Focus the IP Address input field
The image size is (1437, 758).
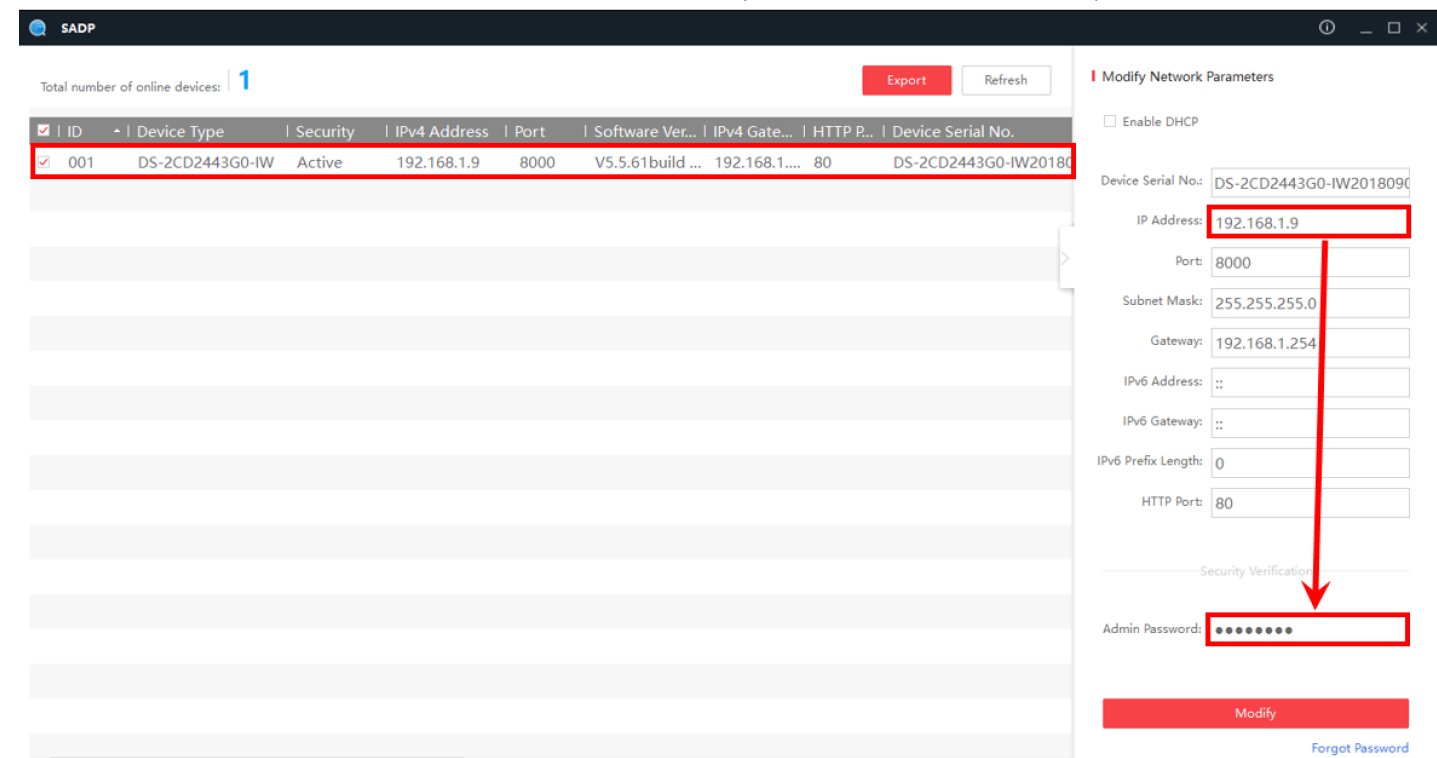1310,222
